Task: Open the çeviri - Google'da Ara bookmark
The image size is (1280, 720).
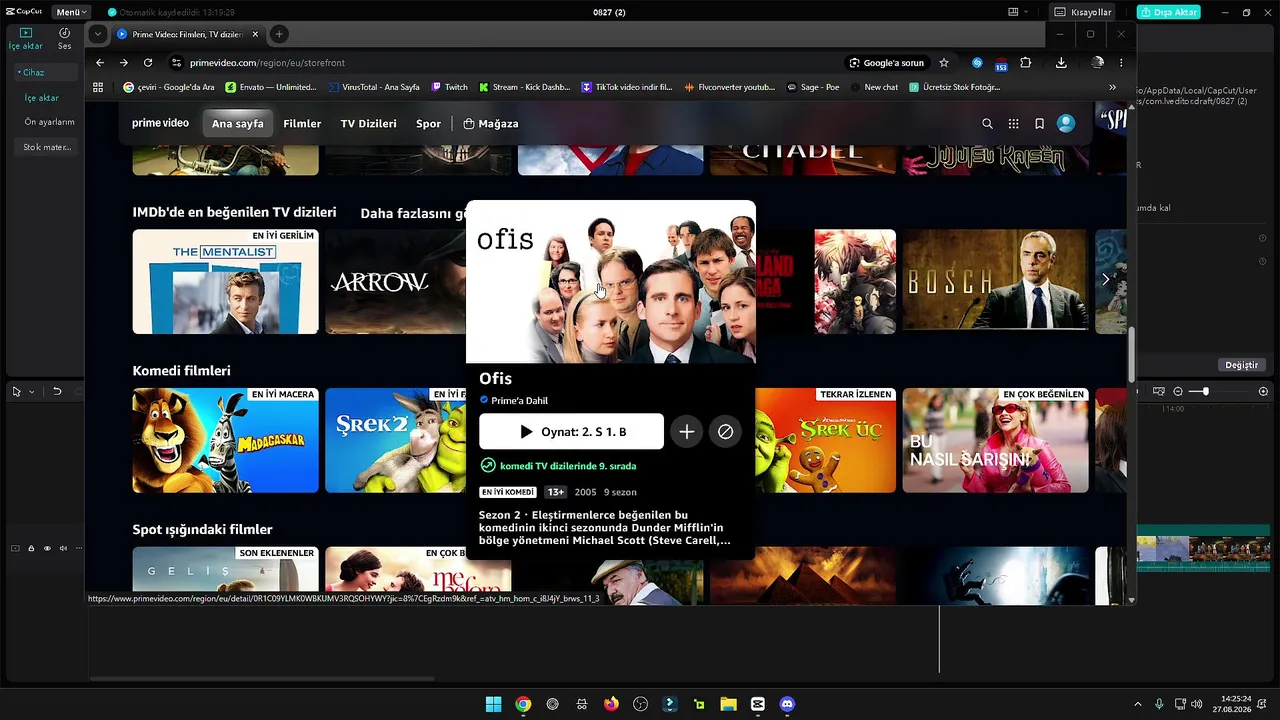Action: pos(169,87)
